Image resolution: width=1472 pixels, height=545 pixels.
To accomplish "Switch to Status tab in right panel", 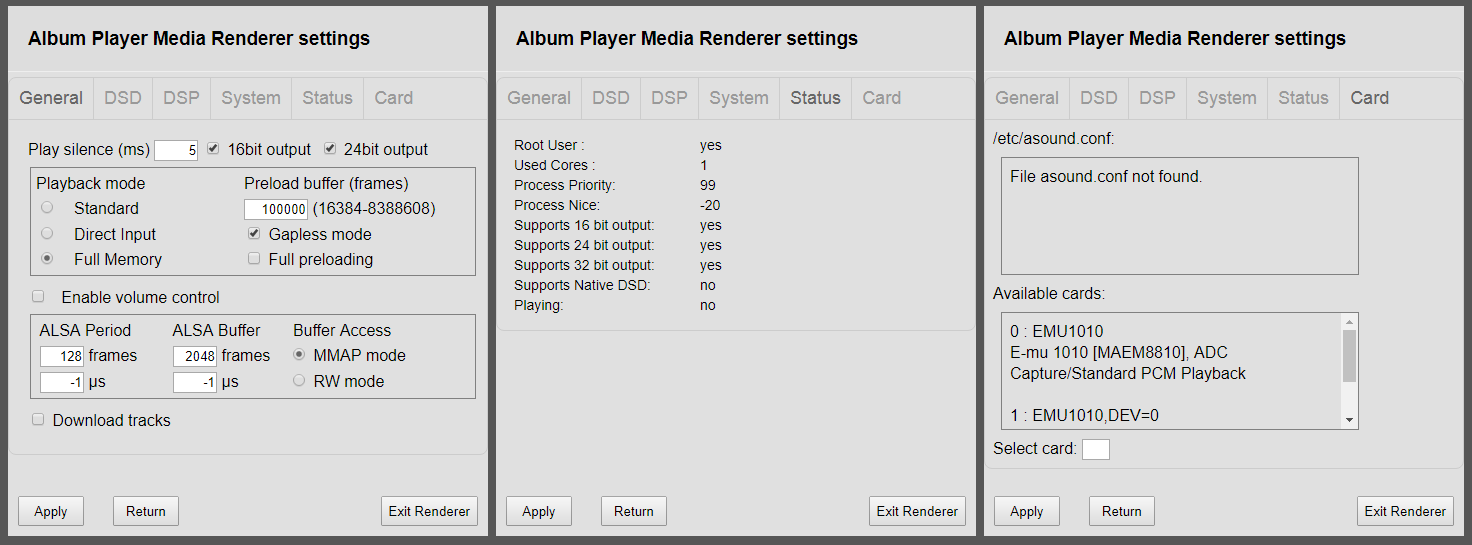I will tap(1304, 98).
